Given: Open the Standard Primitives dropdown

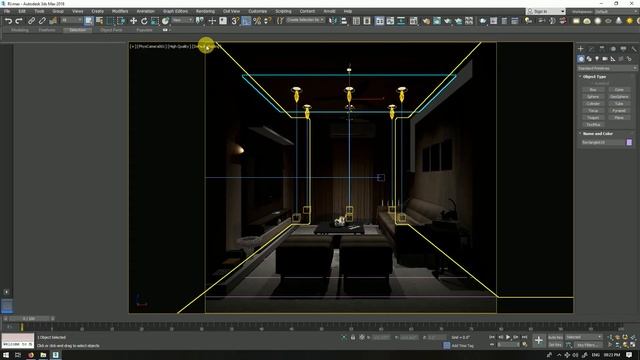Looking at the screenshot, I should click(607, 68).
